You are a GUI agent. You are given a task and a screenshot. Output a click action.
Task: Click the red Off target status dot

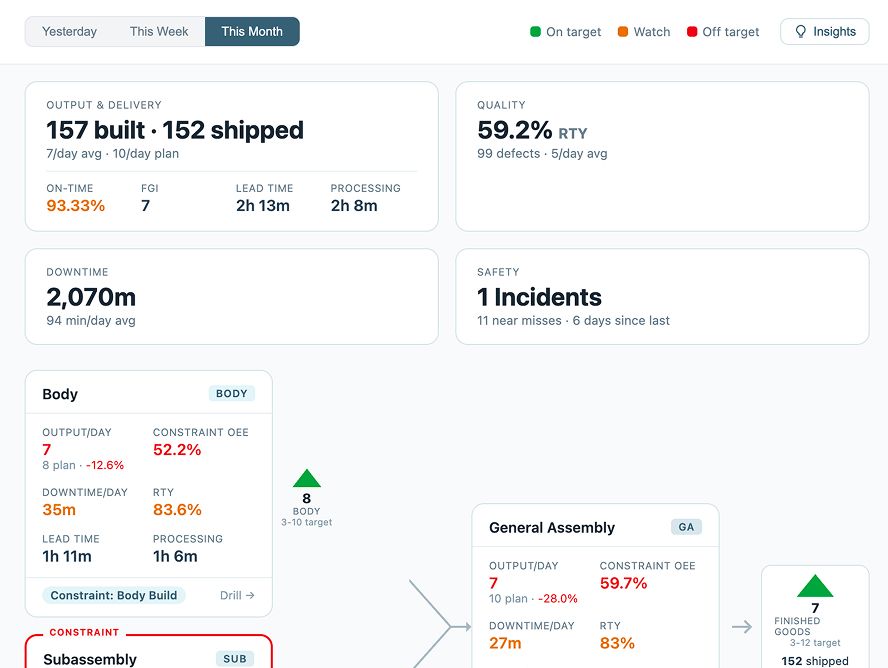point(691,31)
